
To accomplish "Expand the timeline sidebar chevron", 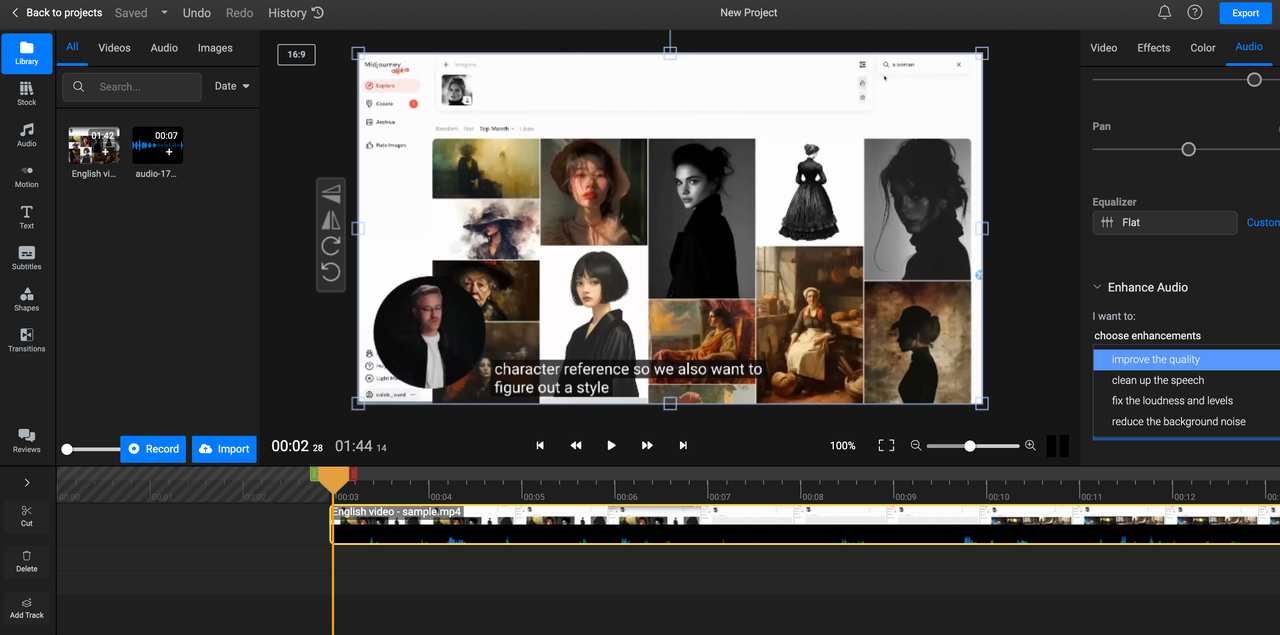I will click(x=27, y=483).
